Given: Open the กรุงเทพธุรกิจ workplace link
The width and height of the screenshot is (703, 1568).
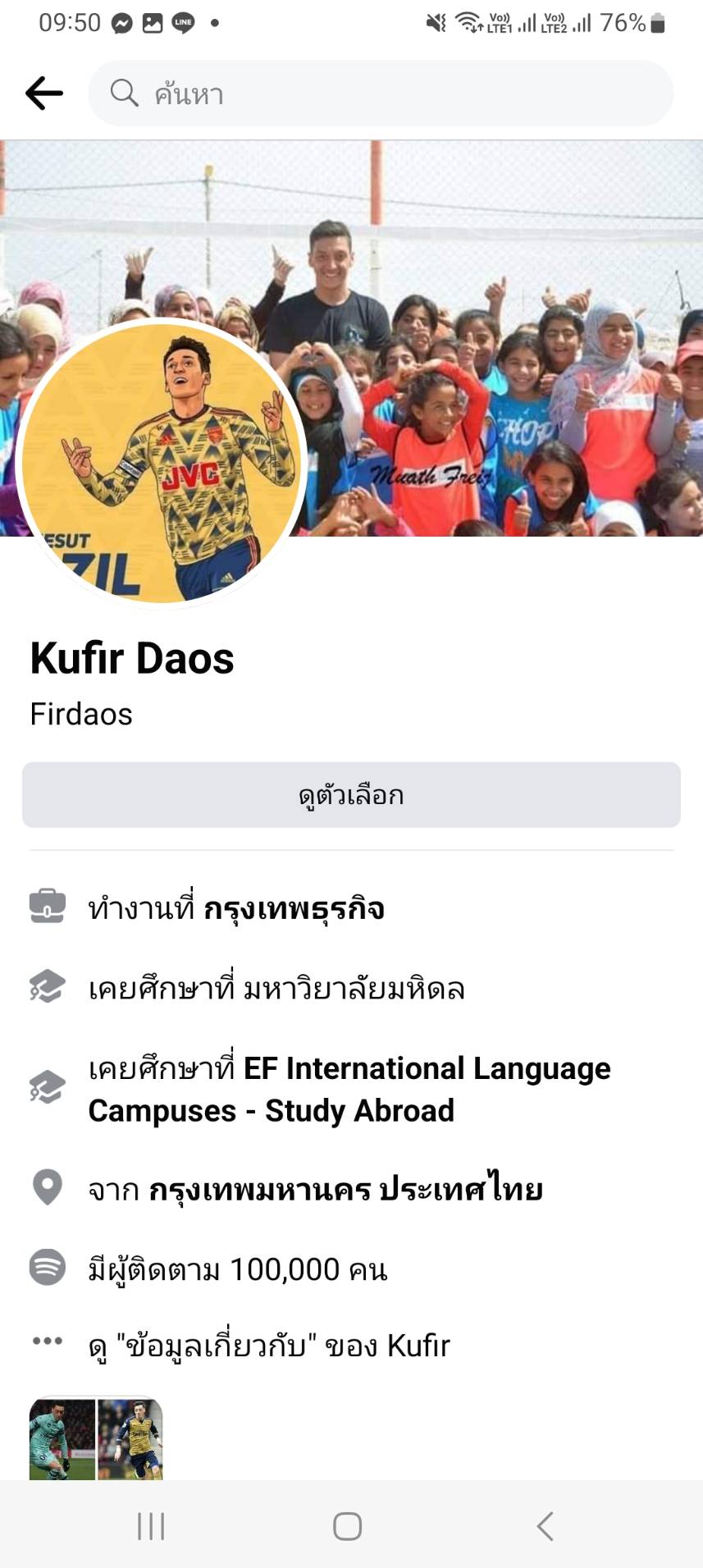Looking at the screenshot, I should pyautogui.click(x=294, y=908).
